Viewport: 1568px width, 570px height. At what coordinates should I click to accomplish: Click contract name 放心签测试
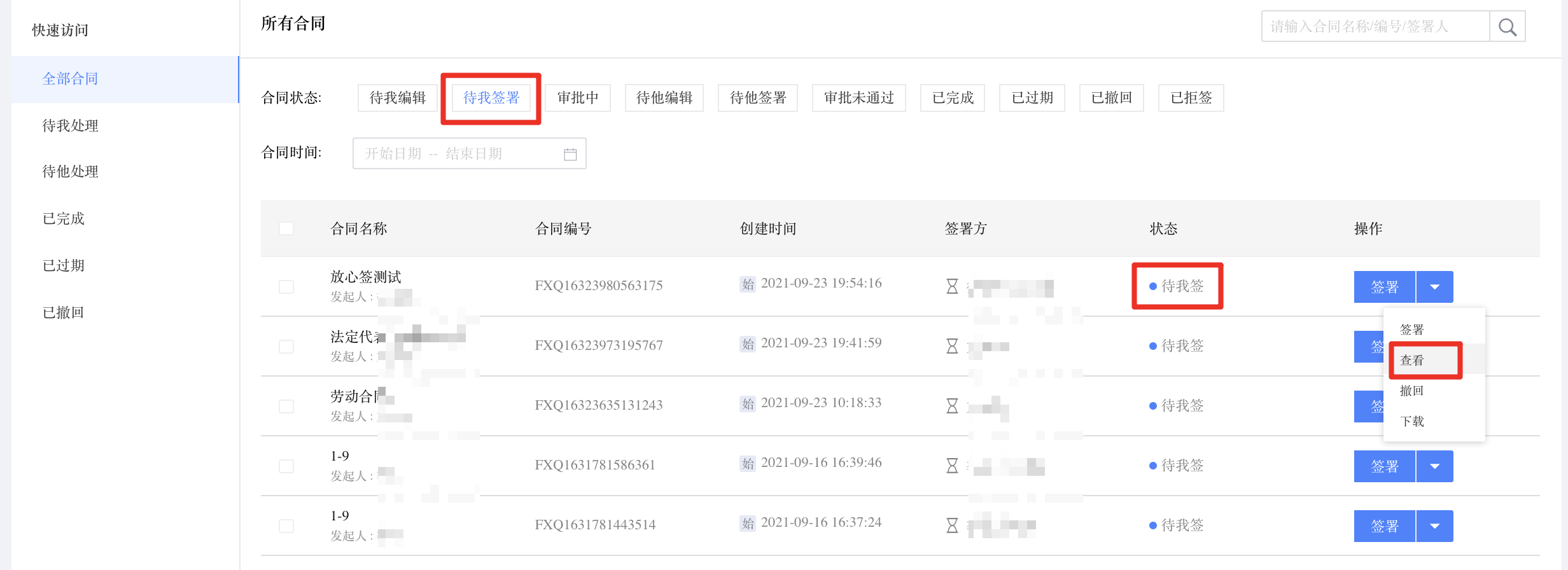coord(366,277)
